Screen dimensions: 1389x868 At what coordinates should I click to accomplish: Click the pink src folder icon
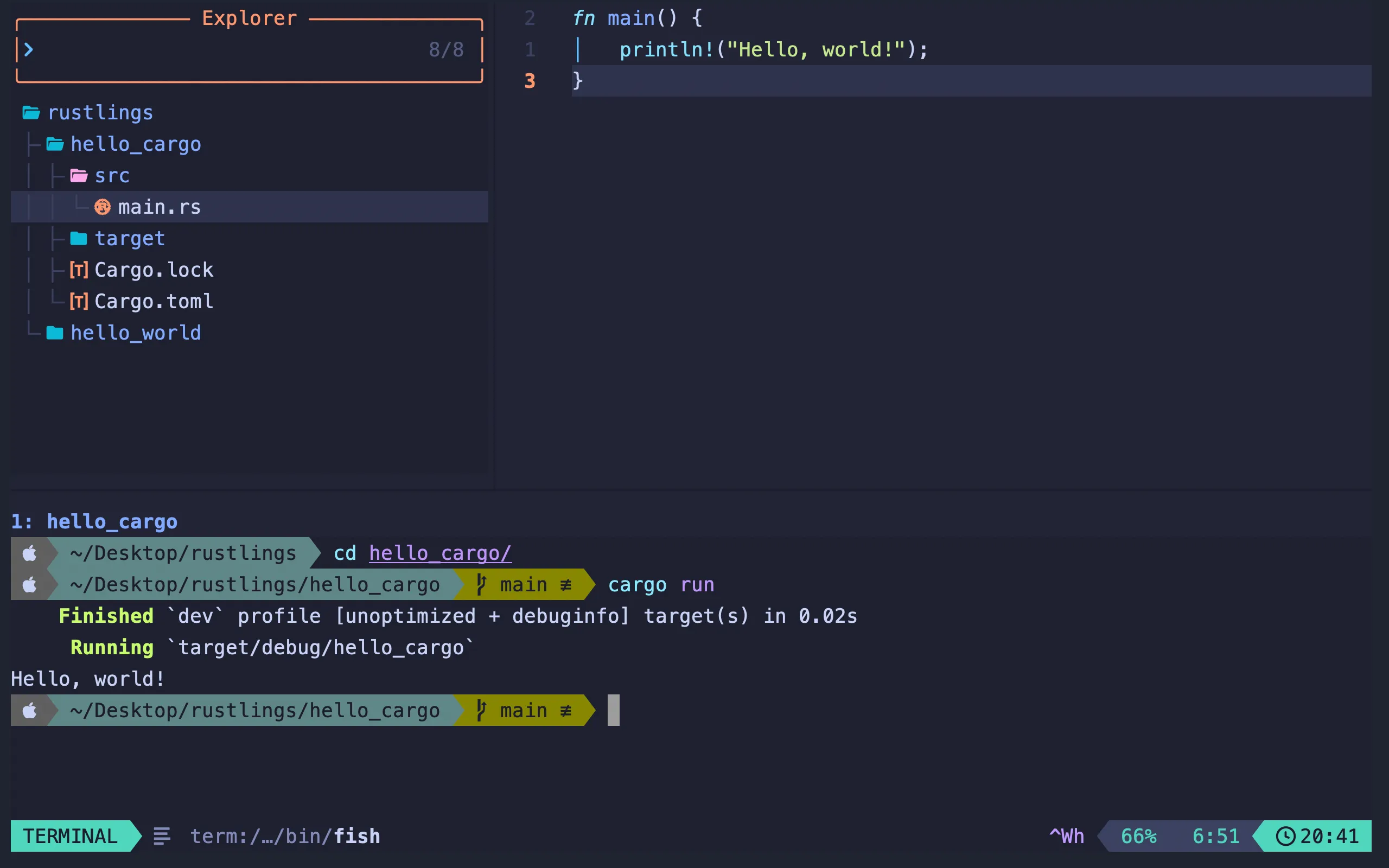79,176
